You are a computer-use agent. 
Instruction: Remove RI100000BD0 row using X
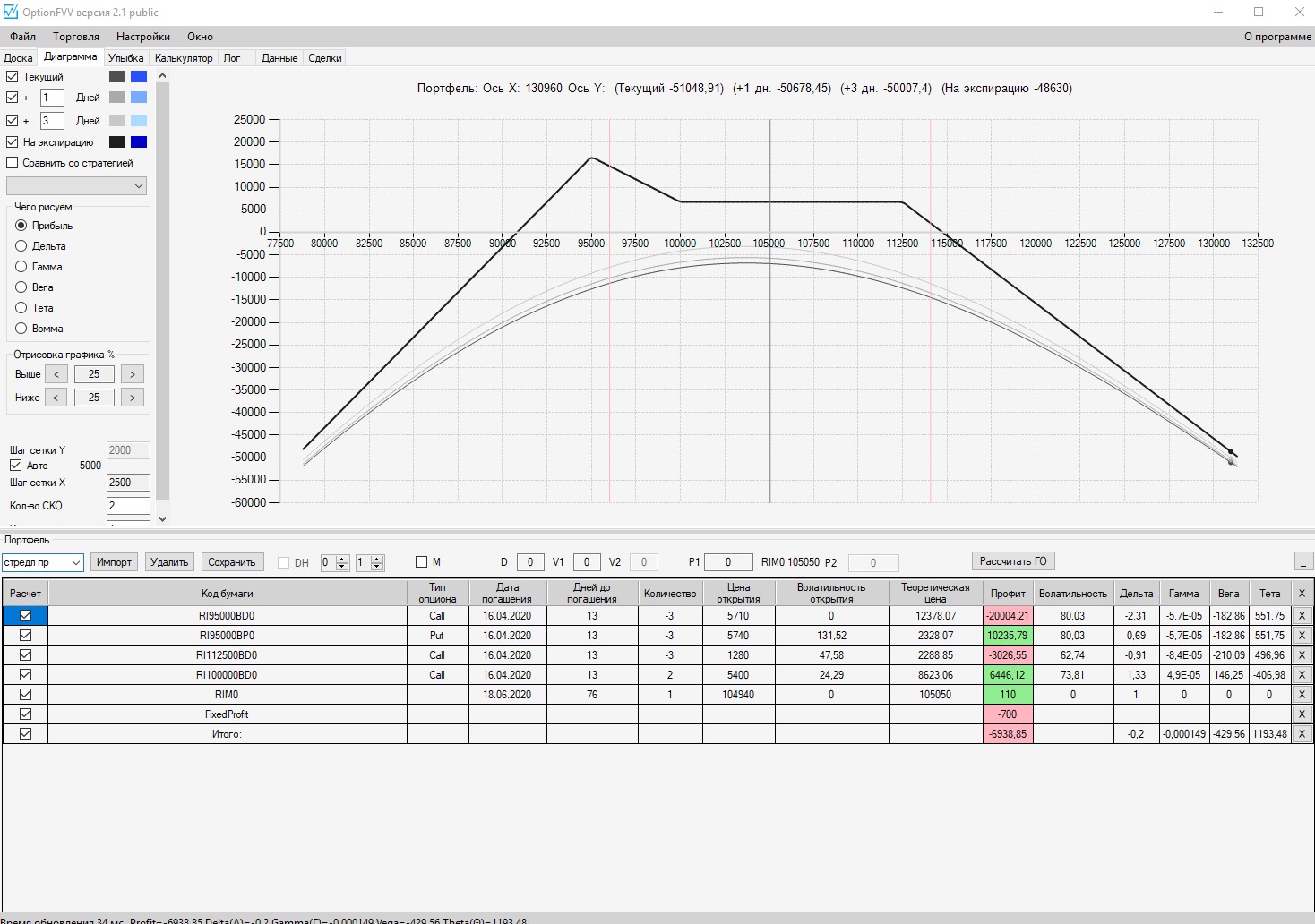[1302, 675]
